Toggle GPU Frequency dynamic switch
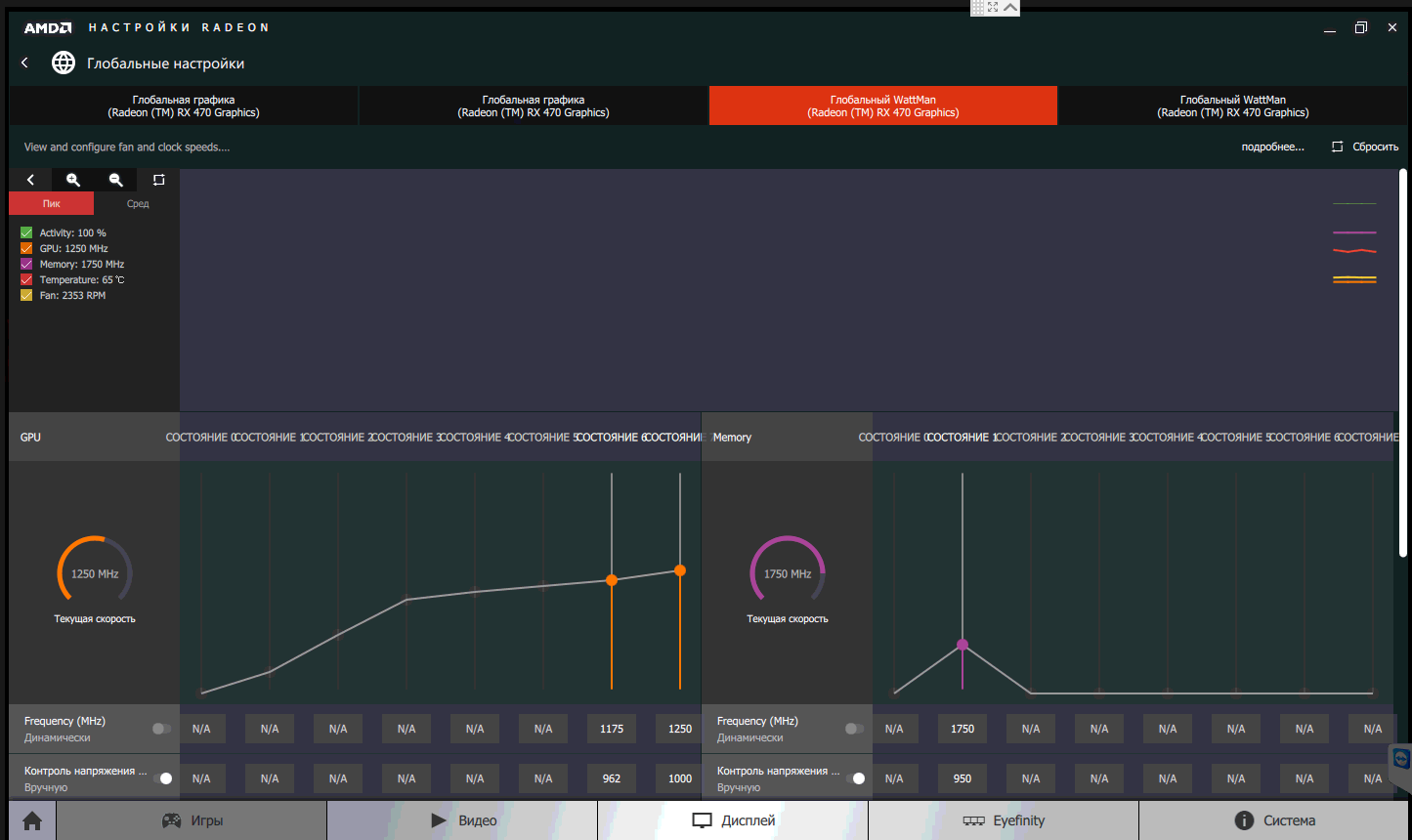Screen dimensions: 1412x840 [161, 729]
